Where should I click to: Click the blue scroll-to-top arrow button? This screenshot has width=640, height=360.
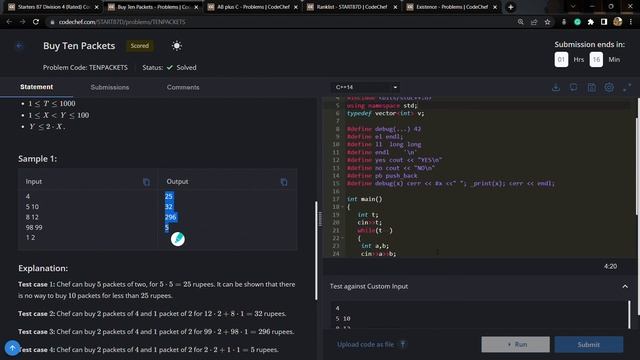tap(12, 348)
